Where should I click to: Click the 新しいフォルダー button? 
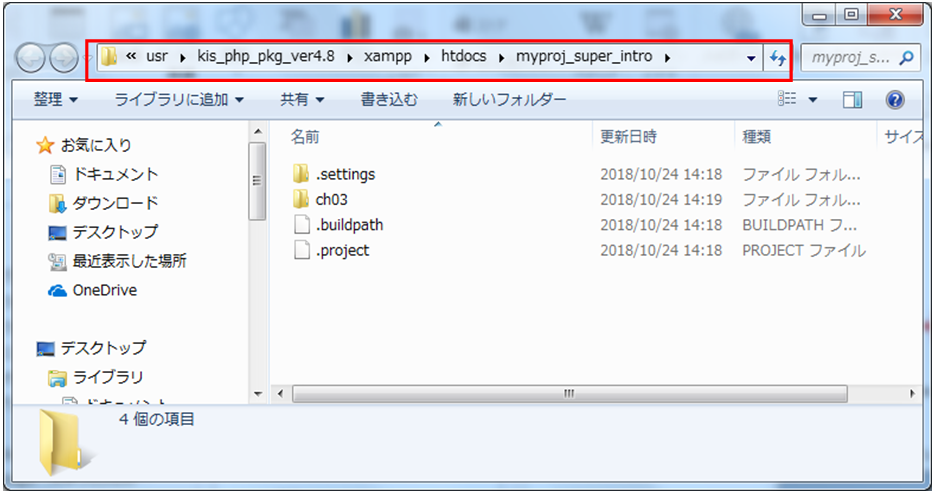[x=509, y=100]
